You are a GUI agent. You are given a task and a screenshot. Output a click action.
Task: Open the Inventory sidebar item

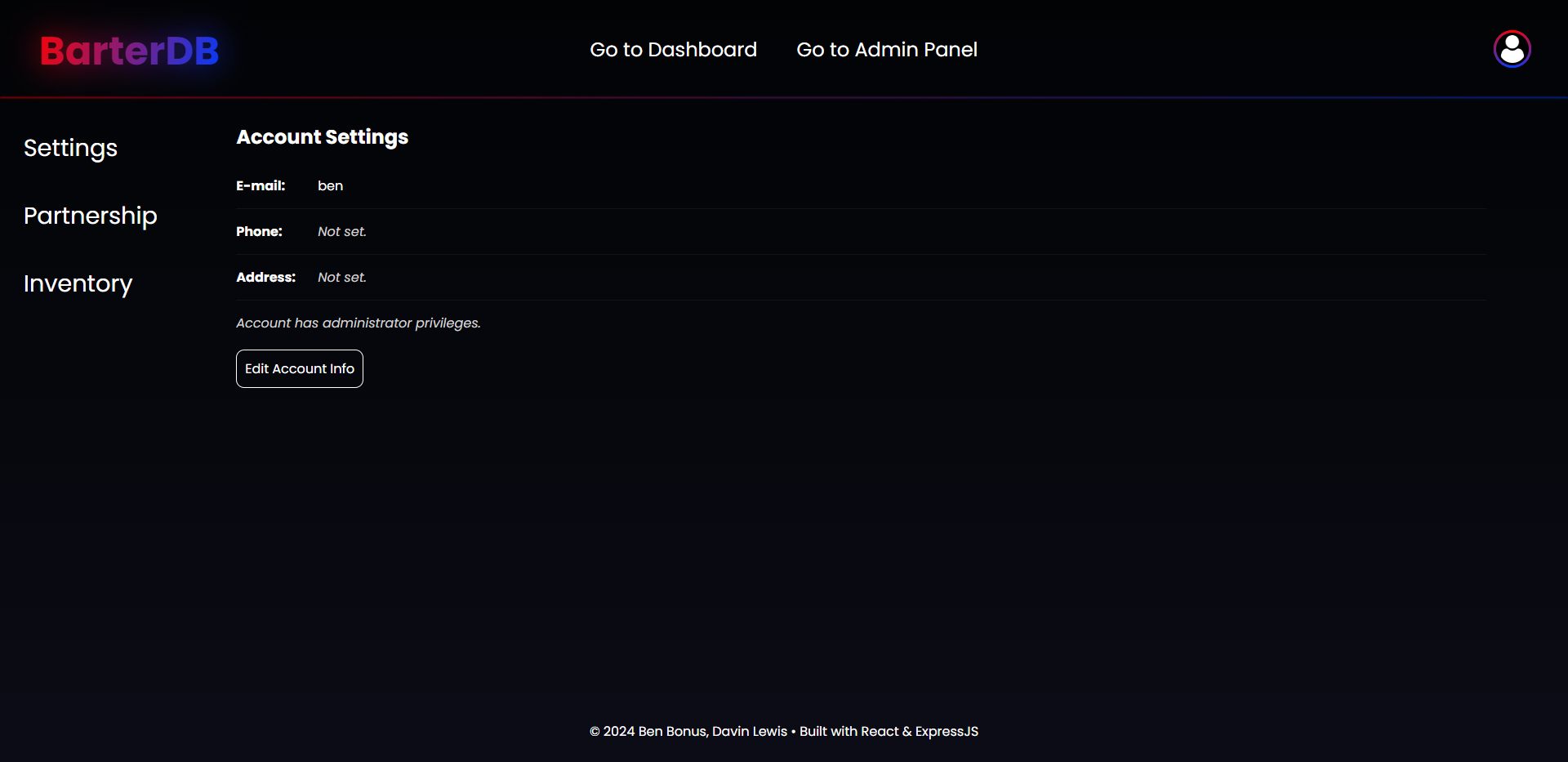78,283
